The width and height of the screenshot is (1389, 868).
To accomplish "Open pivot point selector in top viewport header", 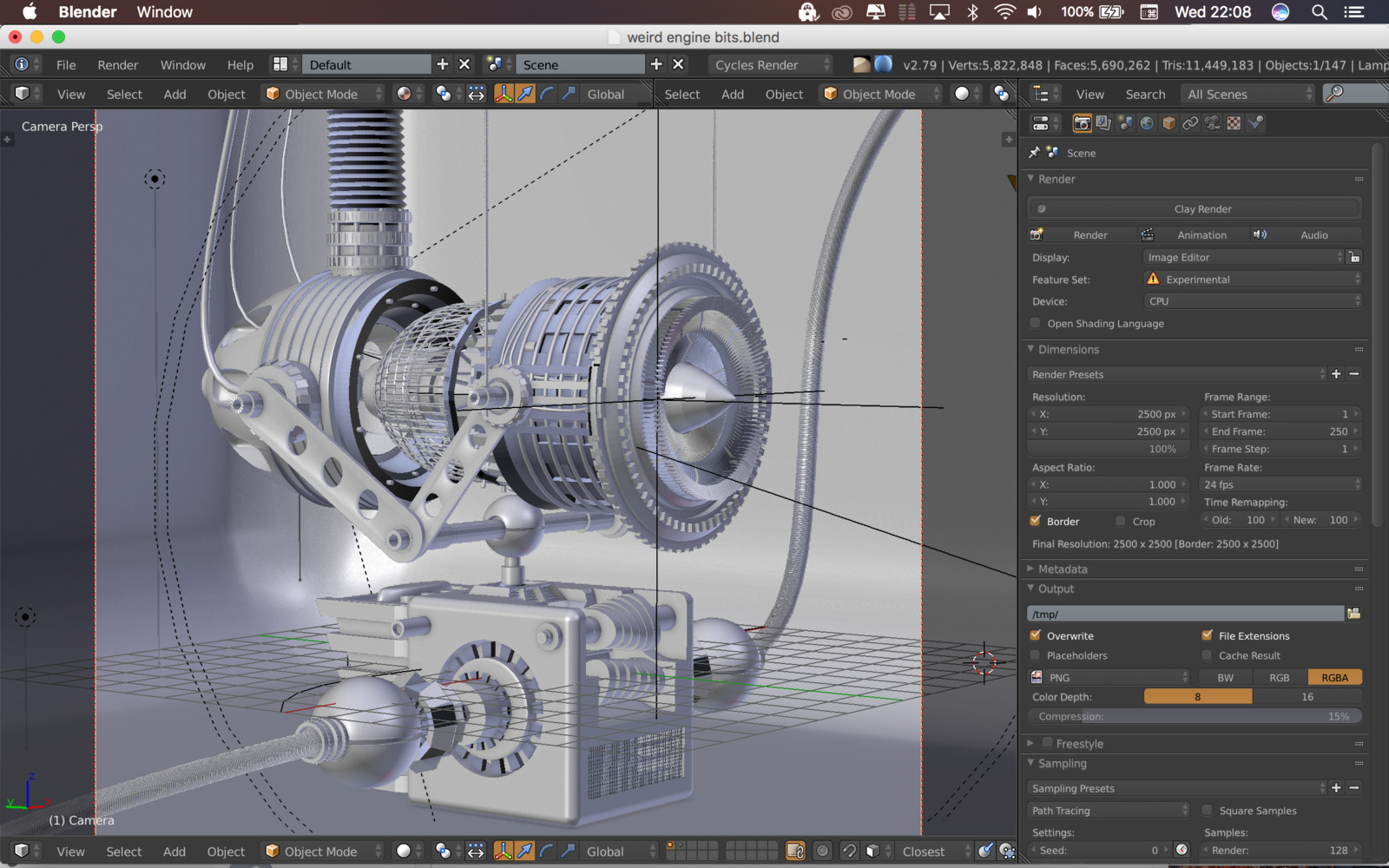I will click(447, 94).
